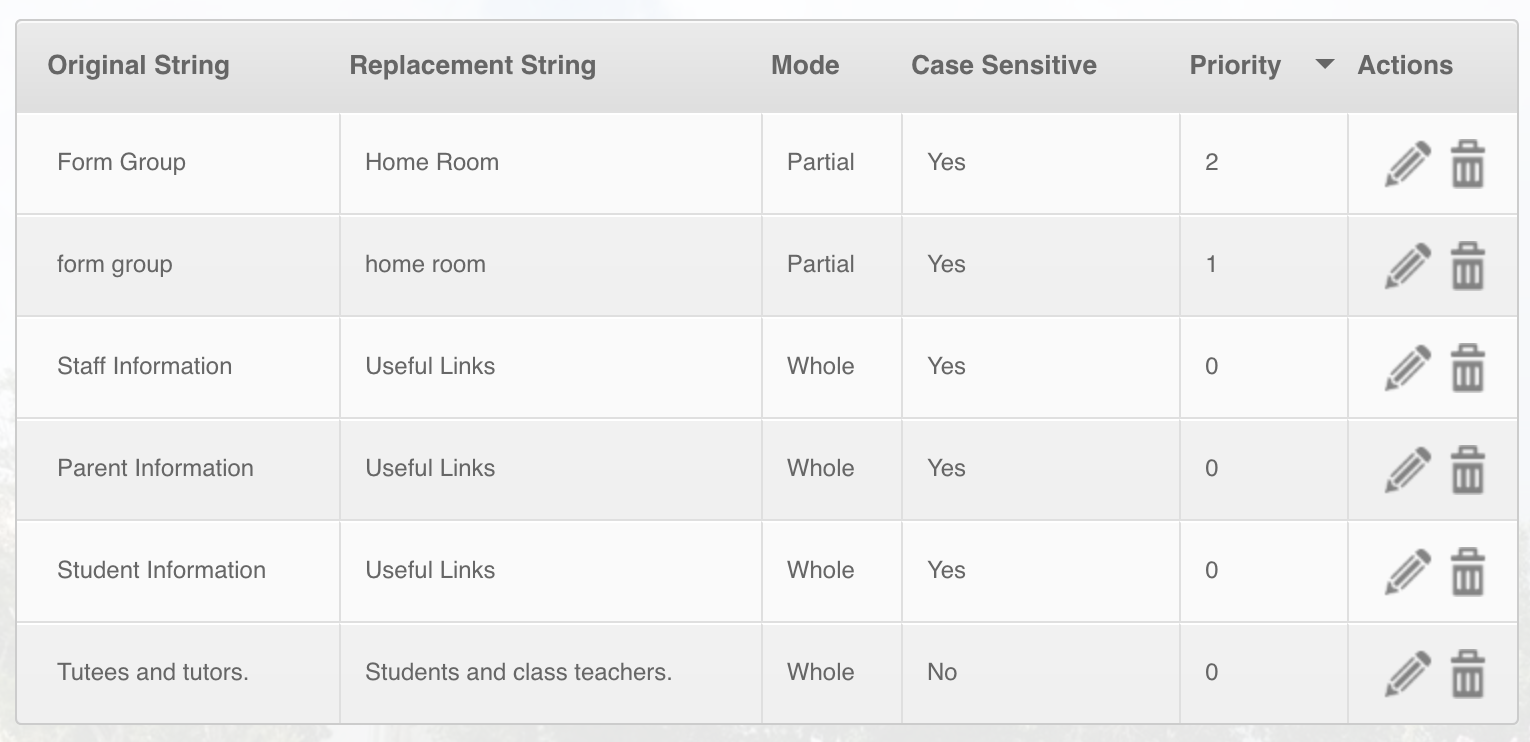
Task: Delete the Staff Information row
Action: [1467, 368]
